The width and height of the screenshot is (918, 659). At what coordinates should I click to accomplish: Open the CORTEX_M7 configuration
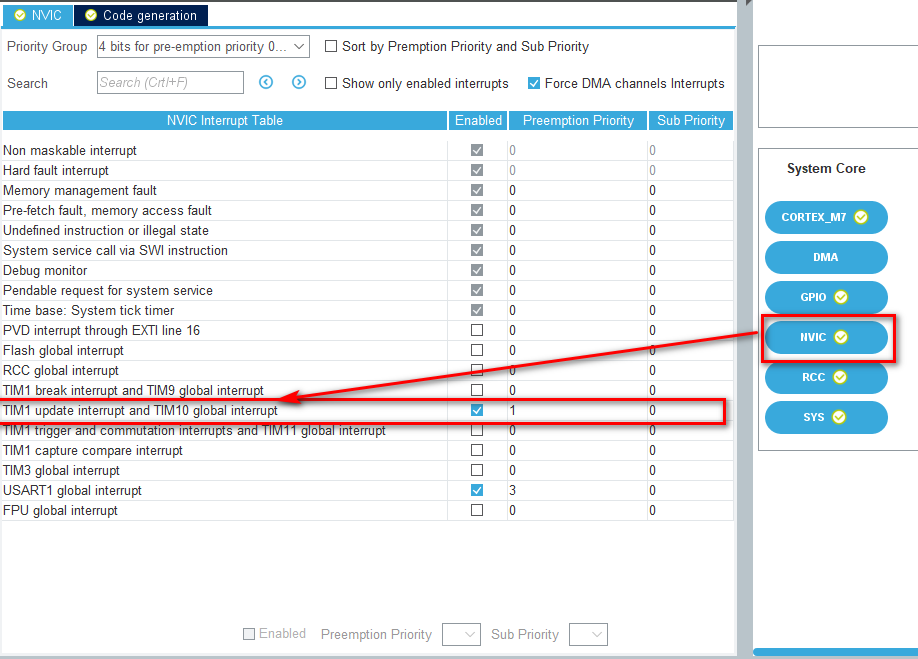[826, 217]
